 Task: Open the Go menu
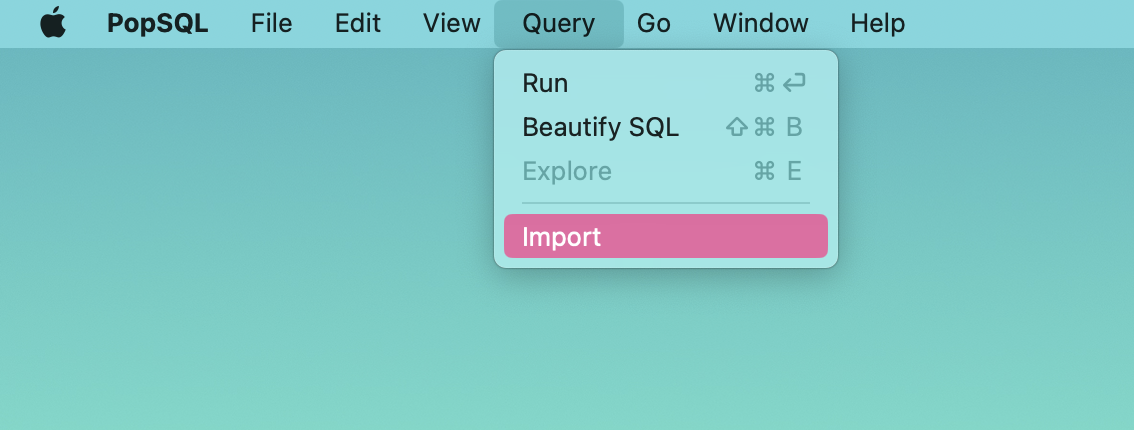pyautogui.click(x=653, y=23)
